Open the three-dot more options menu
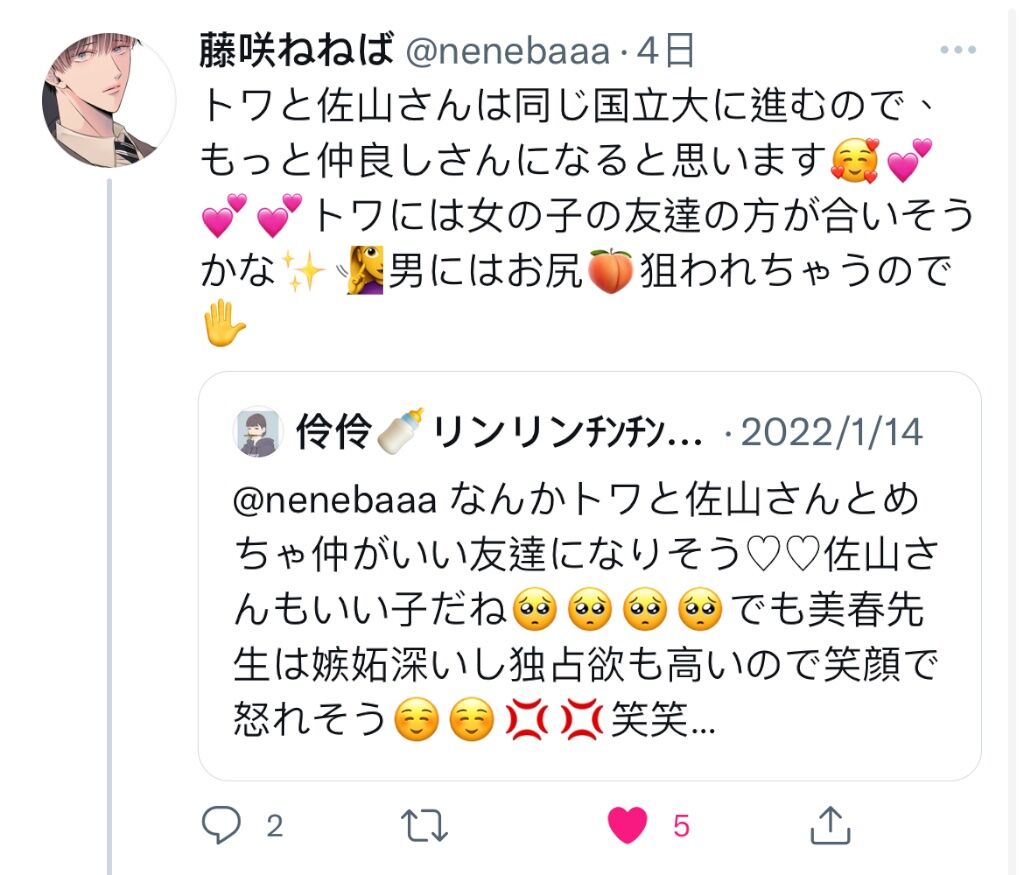 pos(958,50)
